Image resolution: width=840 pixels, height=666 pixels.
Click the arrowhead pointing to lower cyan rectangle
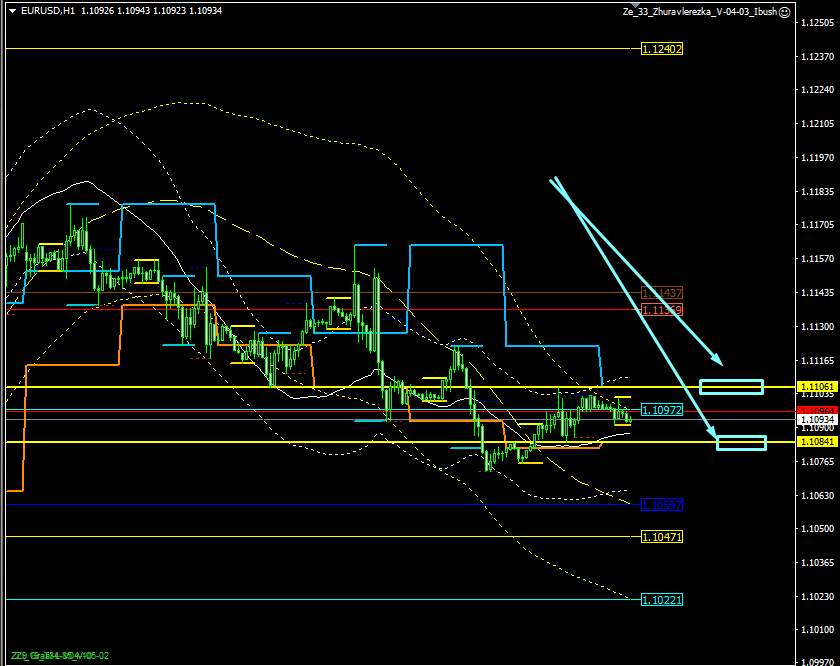713,432
